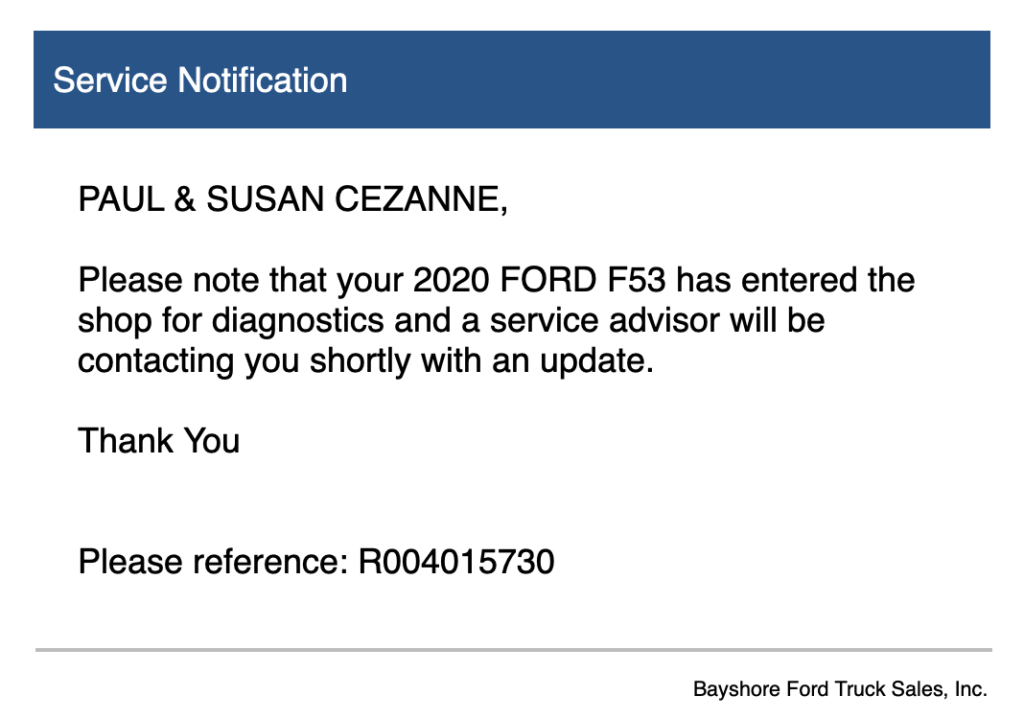Click the vehicle year 2020
This screenshot has height=719, width=1024.
point(451,280)
